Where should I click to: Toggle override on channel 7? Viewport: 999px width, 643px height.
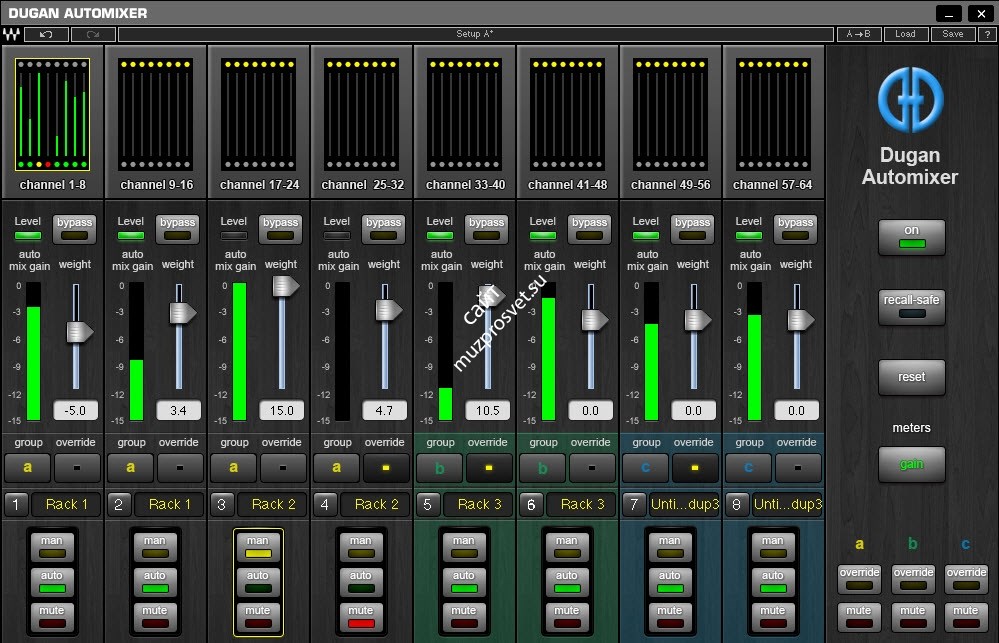tap(695, 468)
